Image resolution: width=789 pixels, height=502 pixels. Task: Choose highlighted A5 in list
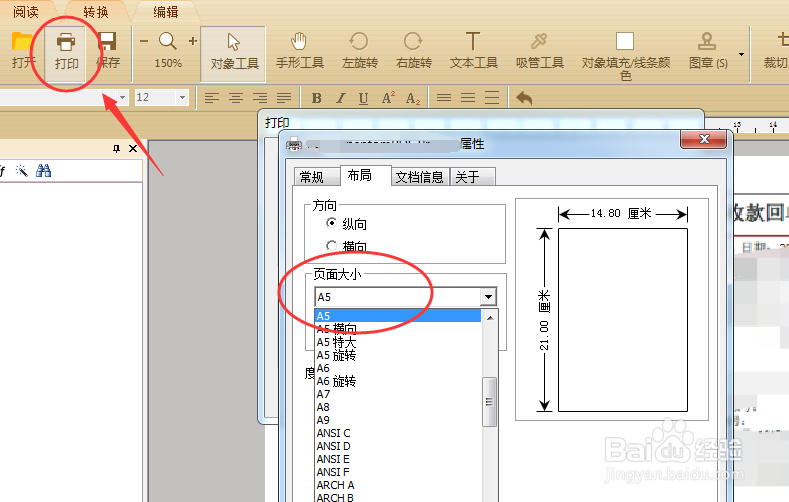click(398, 316)
